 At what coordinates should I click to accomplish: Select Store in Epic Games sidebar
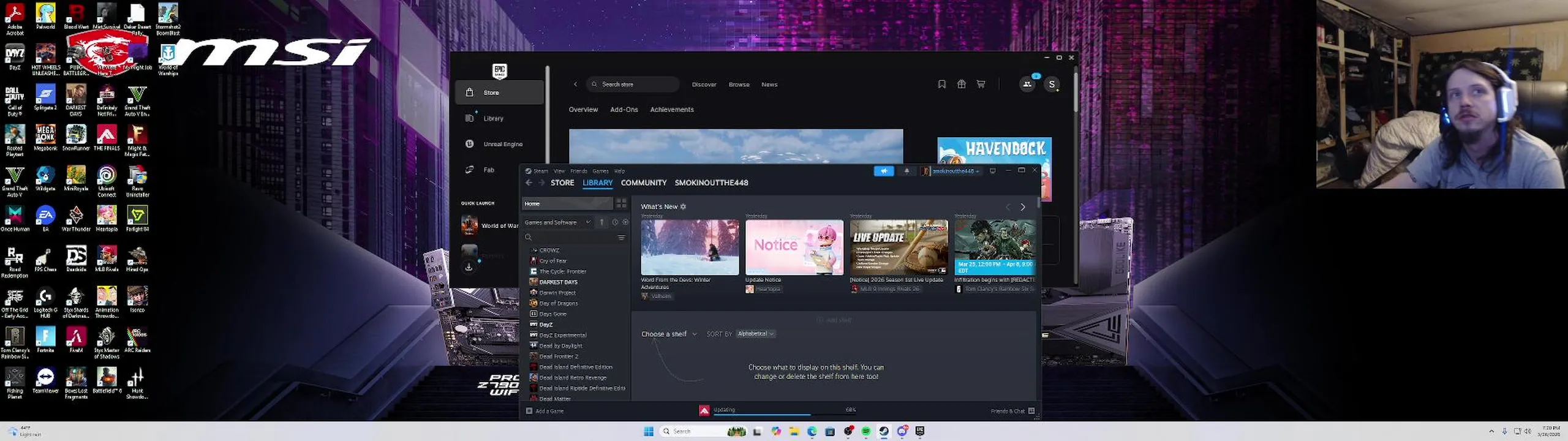click(499, 92)
